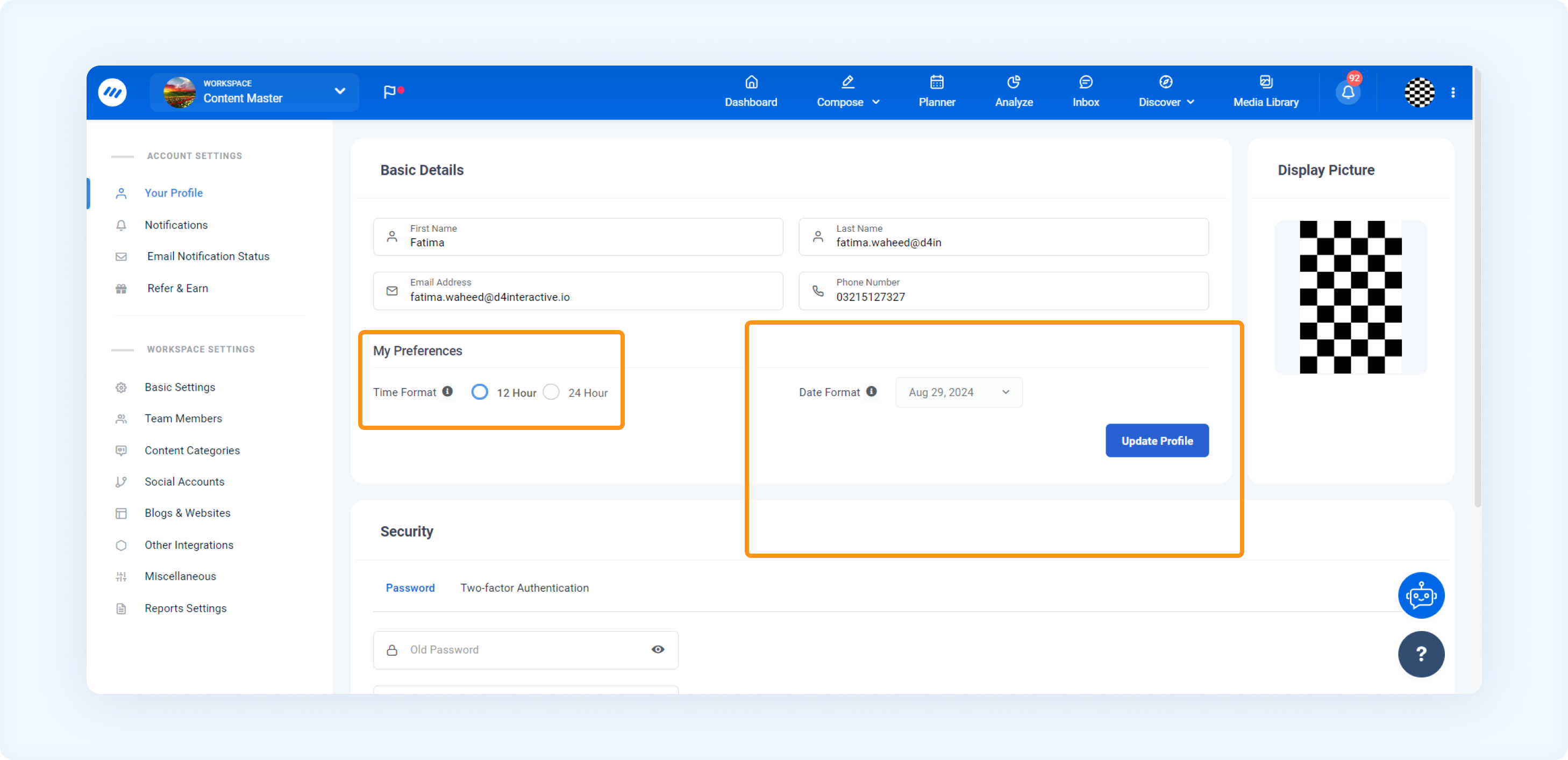Show old password with eye icon
The height and width of the screenshot is (760, 1568).
click(x=658, y=649)
